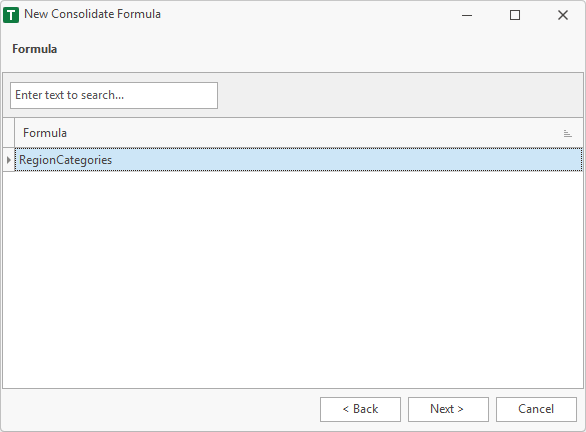Click the sort indicator icon in Formula header

[x=567, y=133]
